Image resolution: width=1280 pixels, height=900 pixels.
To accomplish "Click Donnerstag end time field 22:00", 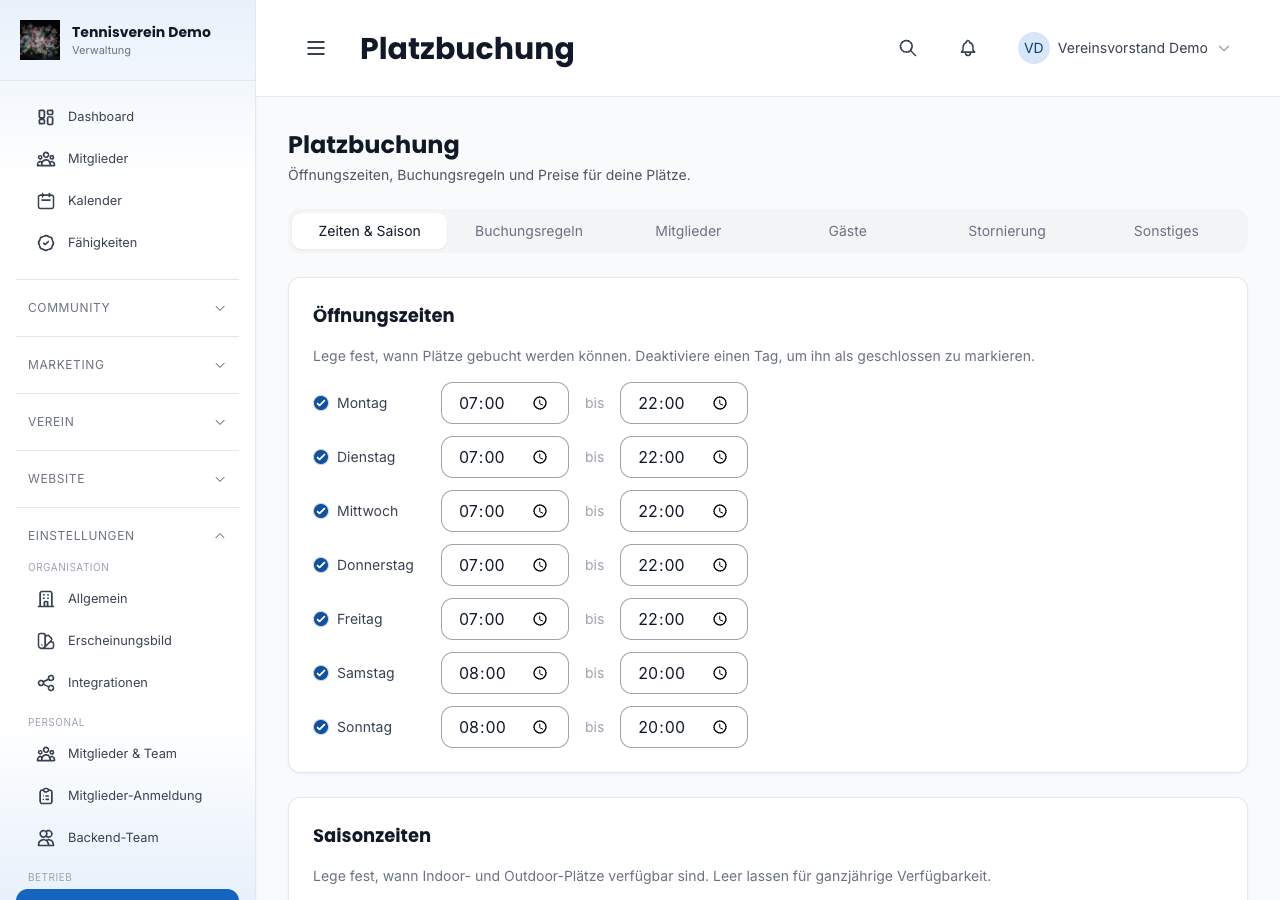I will coord(684,565).
